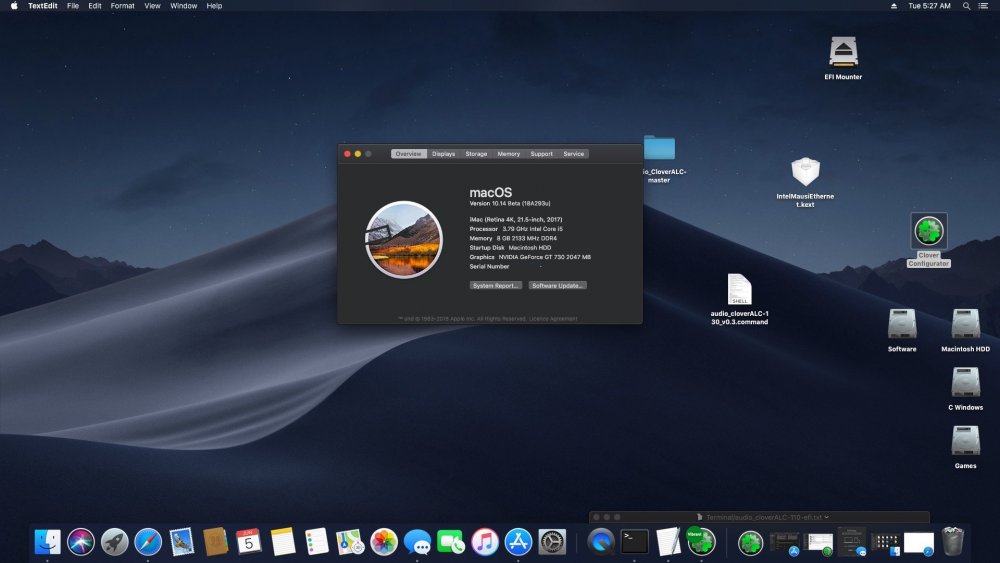
Task: Switch to the Service tab
Action: (573, 154)
